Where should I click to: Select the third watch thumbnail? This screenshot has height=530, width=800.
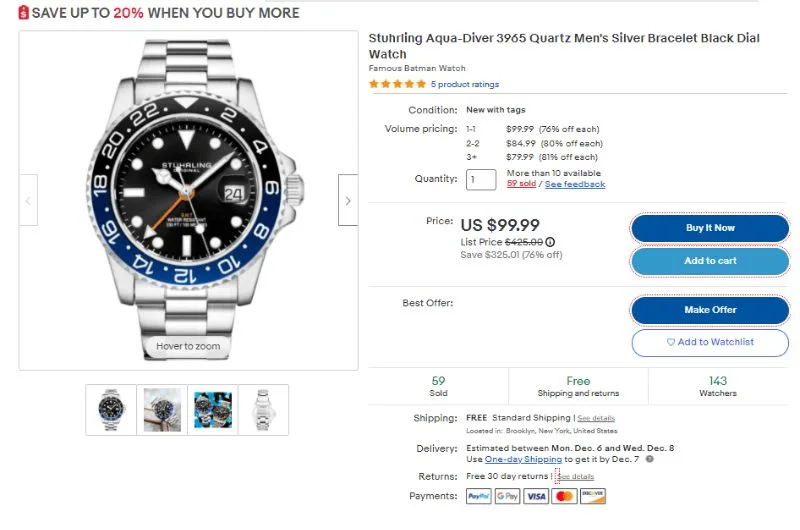(213, 409)
